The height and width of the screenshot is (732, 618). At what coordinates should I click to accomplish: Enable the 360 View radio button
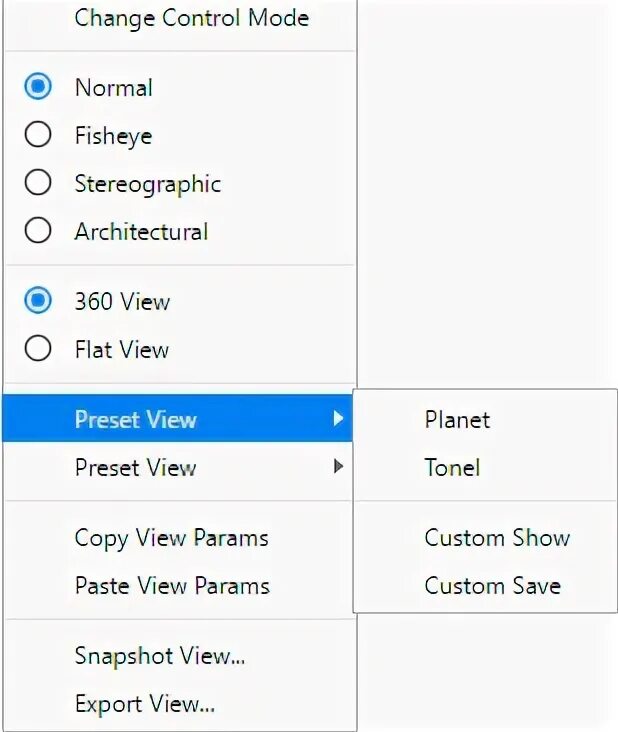pos(38,301)
